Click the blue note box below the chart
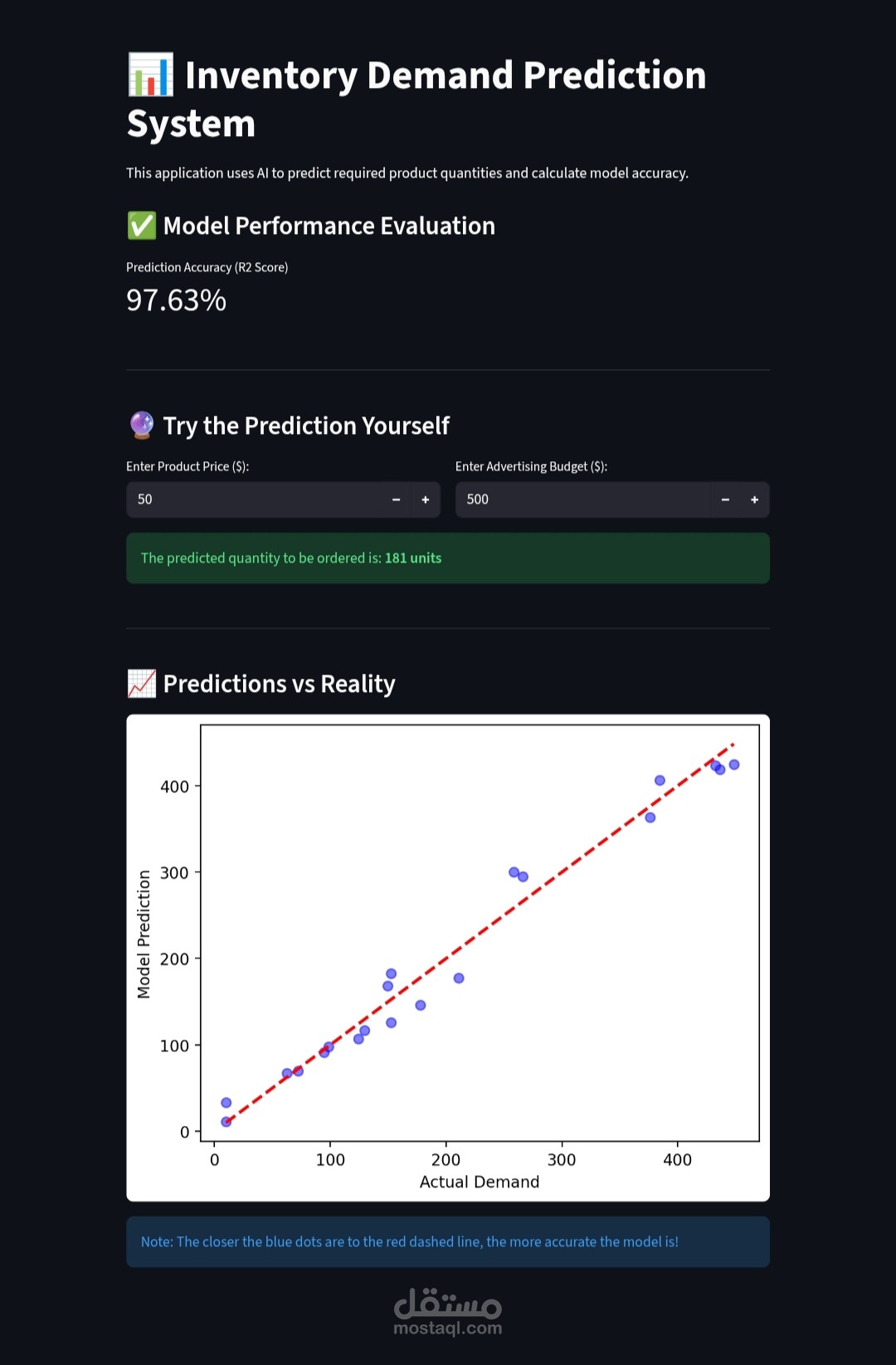Screen dimensions: 896x1365 [x=448, y=1242]
